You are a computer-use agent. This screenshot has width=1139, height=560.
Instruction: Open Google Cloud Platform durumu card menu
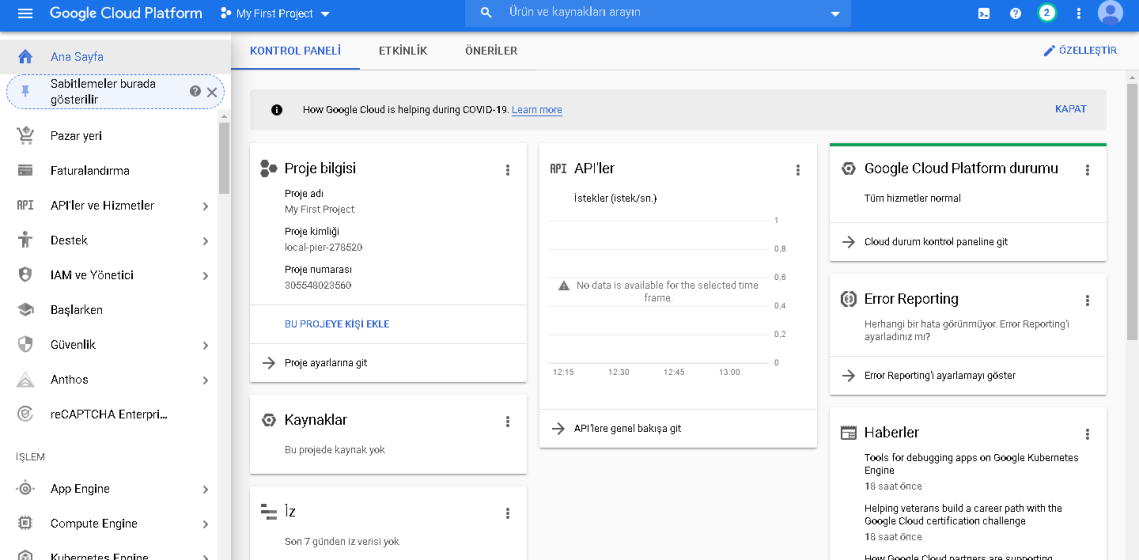coord(1087,170)
